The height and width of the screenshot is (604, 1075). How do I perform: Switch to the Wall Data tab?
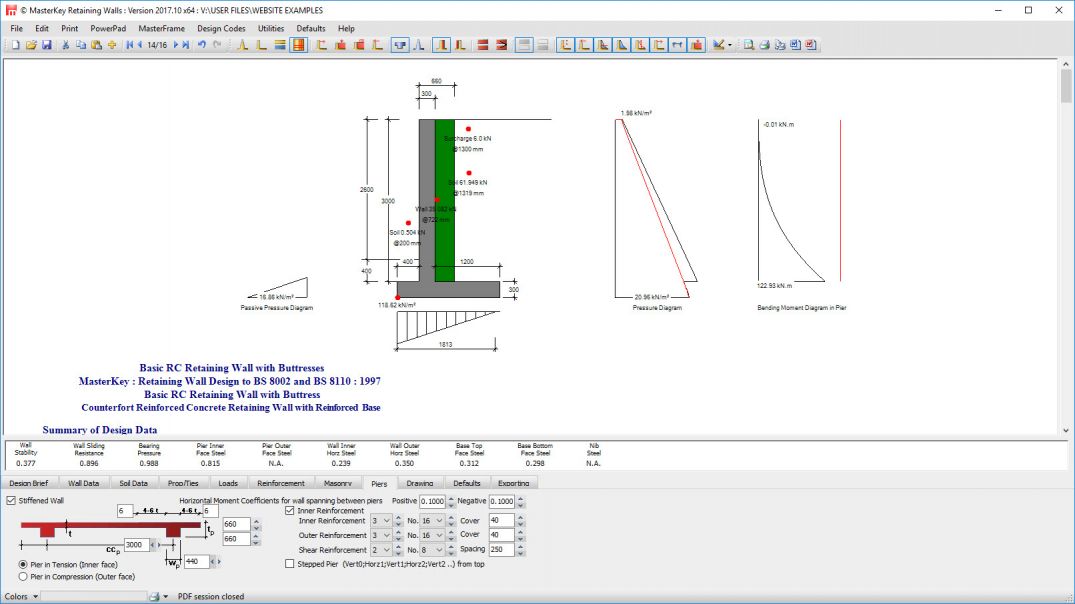84,483
